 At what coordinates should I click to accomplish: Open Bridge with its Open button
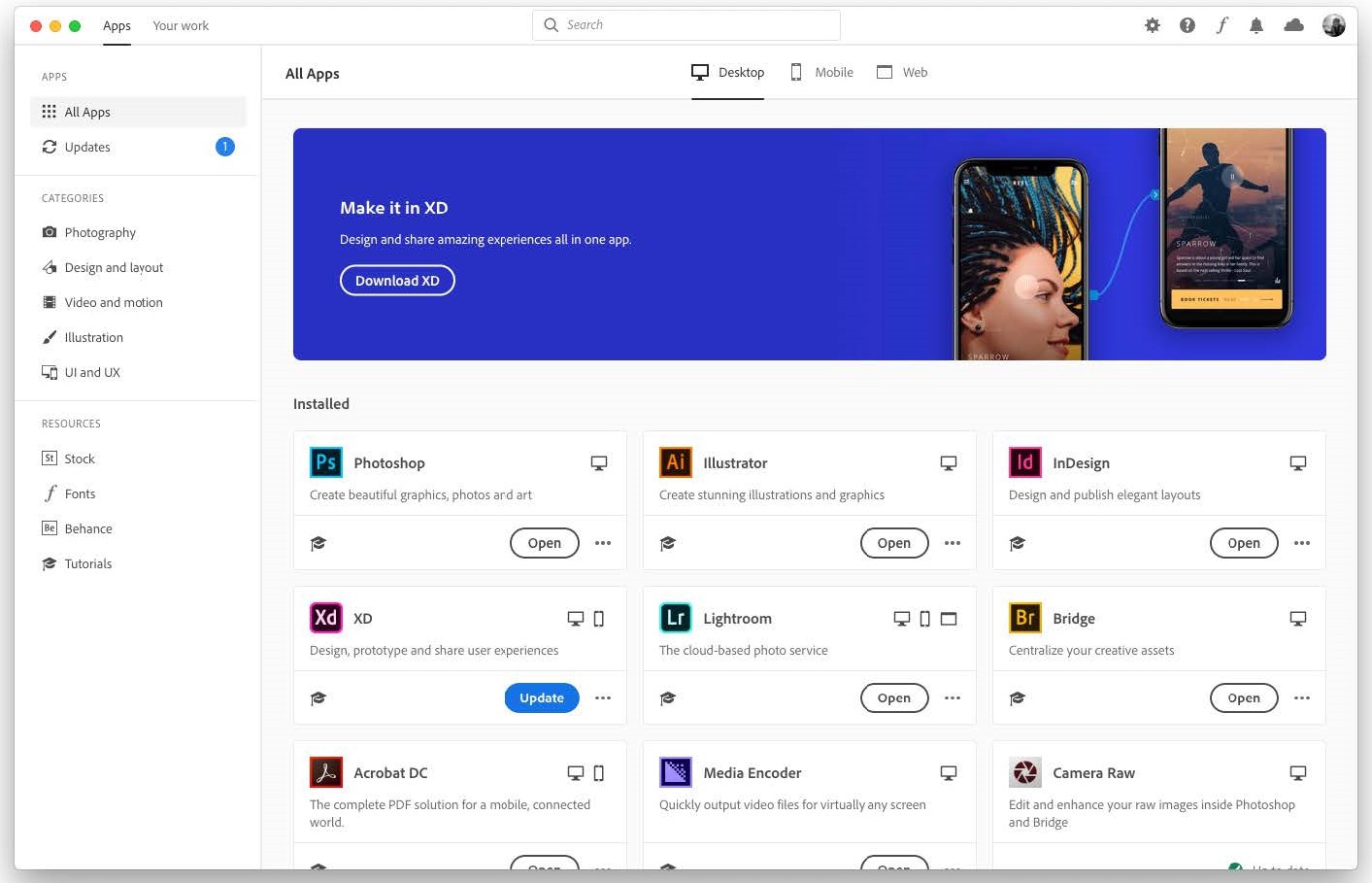[x=1244, y=698]
